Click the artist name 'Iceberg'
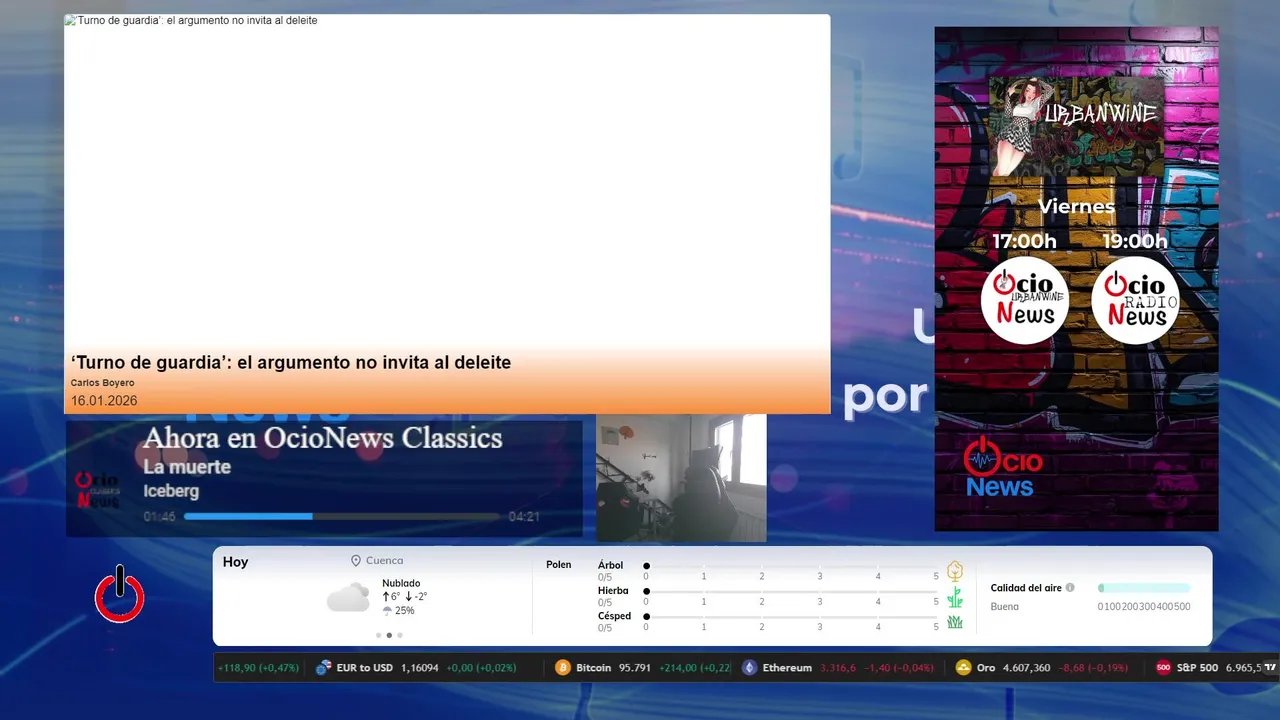This screenshot has width=1280, height=720. point(171,491)
